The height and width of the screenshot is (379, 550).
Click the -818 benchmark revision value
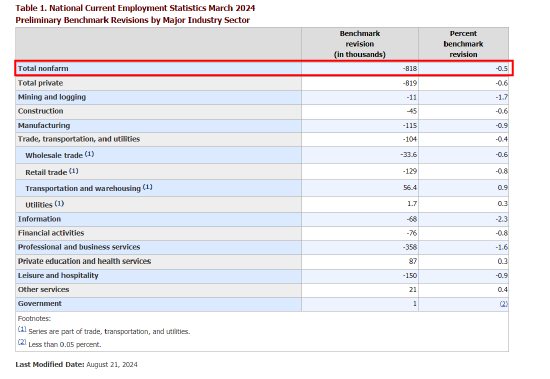pyautogui.click(x=409, y=68)
